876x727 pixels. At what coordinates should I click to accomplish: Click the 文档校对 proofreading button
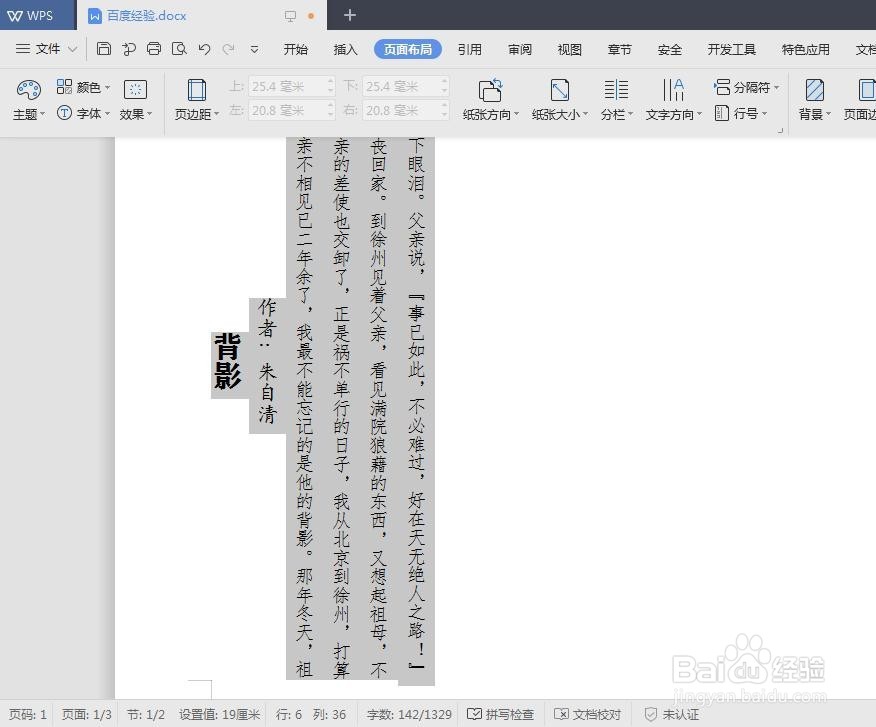587,714
